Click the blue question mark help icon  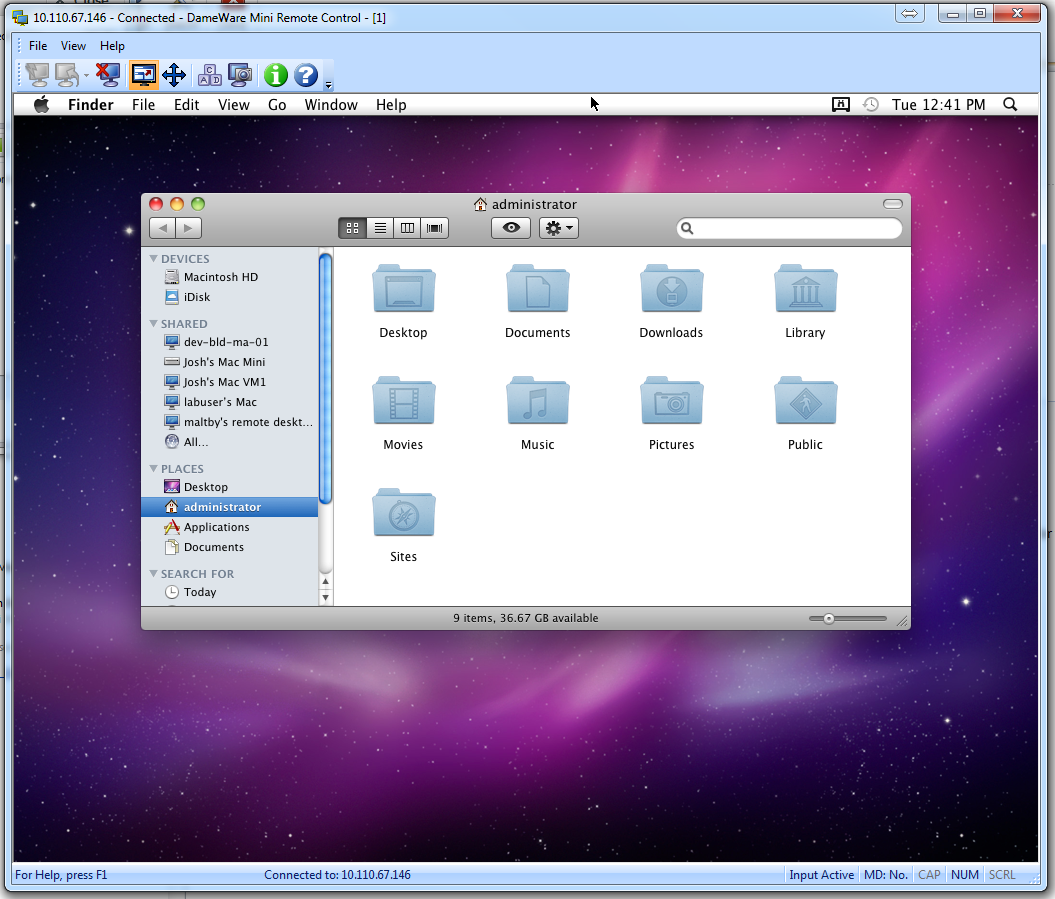[306, 75]
